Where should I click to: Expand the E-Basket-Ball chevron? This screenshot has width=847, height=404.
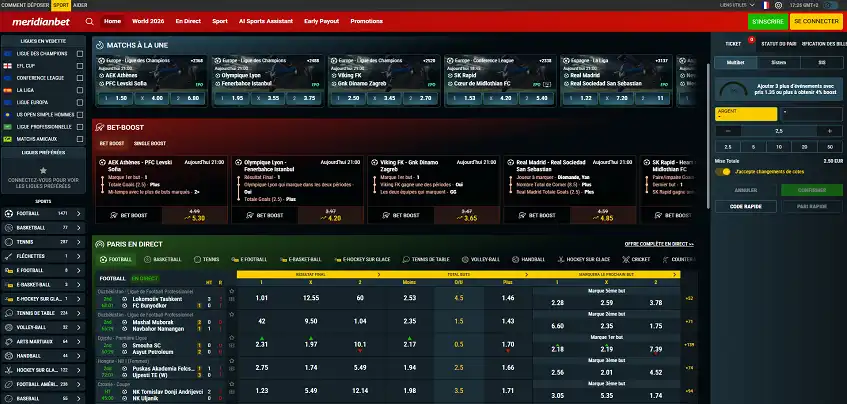78,285
